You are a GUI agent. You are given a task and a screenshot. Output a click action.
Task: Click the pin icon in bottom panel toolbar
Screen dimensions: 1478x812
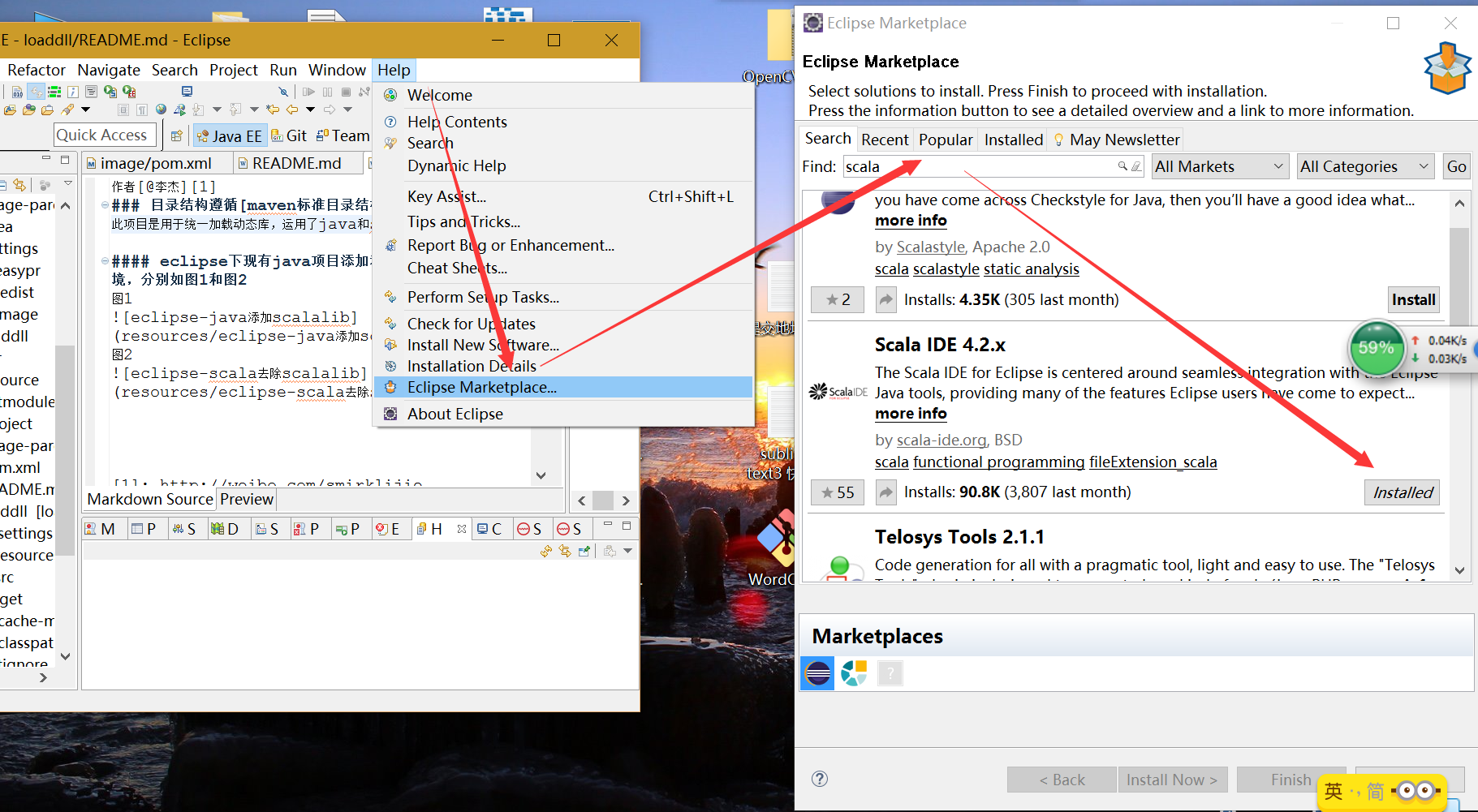coord(584,552)
